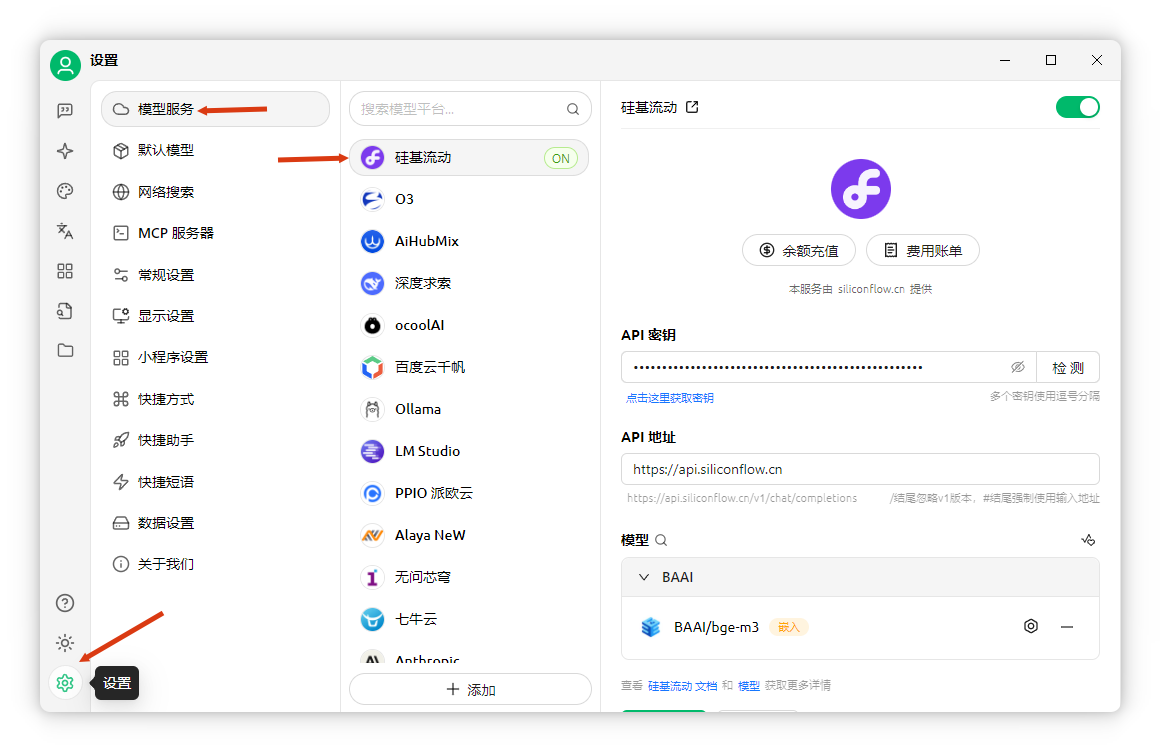This screenshot has width=1161, height=752.
Task: Open 小程序设置 settings page
Action: 215,357
